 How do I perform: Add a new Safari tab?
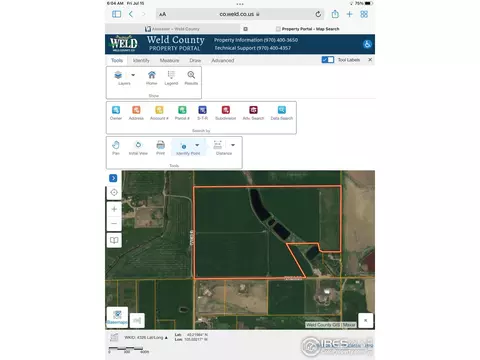(x=349, y=14)
